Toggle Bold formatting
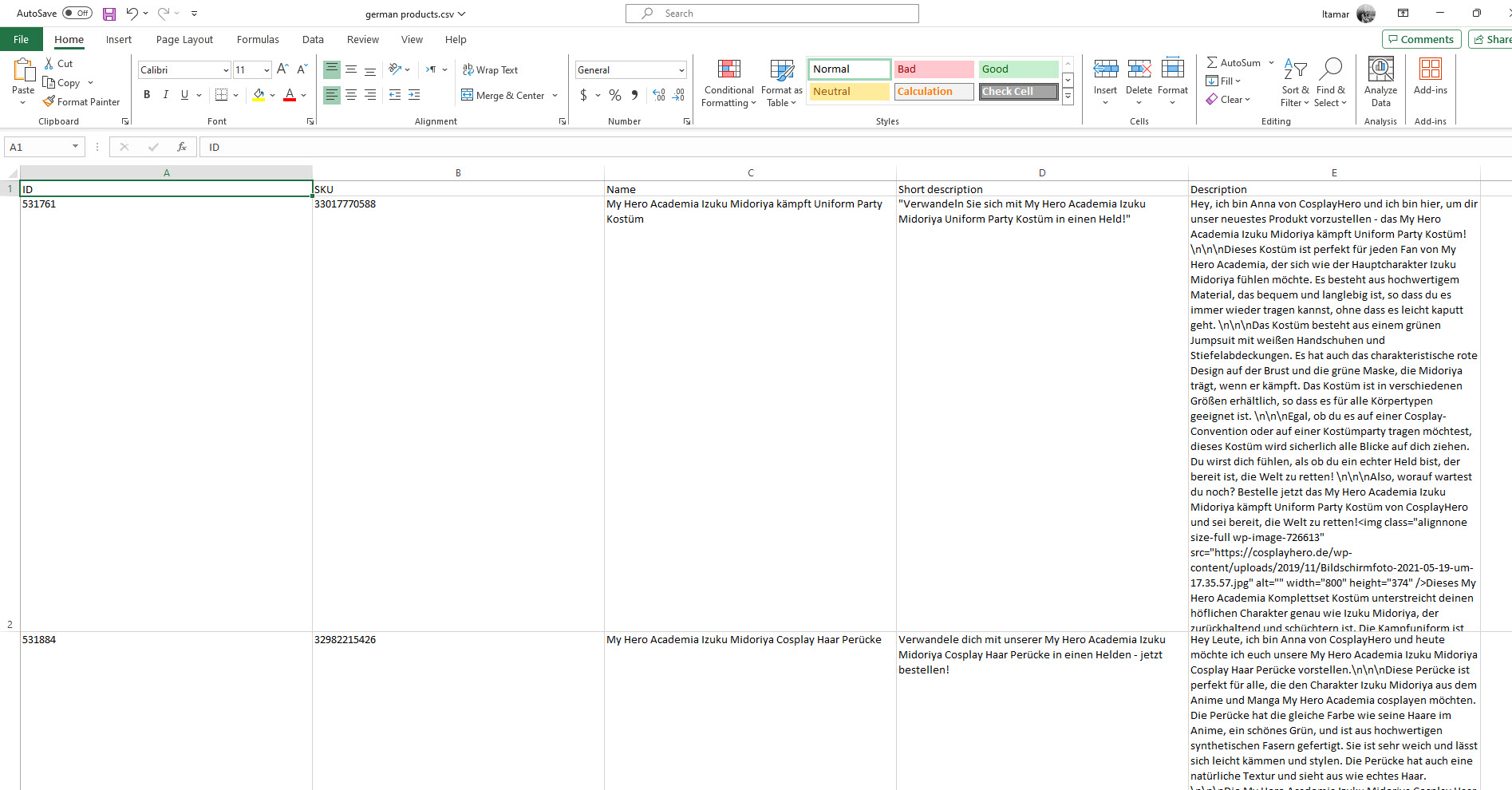 [147, 95]
